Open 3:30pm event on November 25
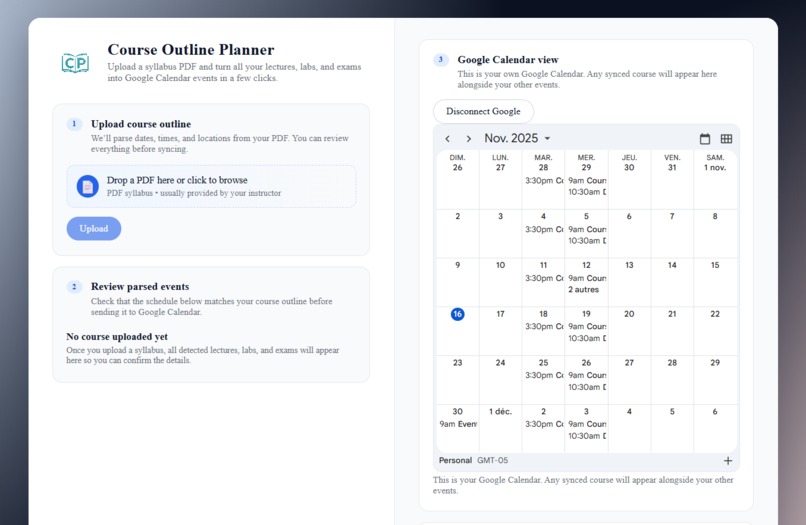 click(x=544, y=375)
